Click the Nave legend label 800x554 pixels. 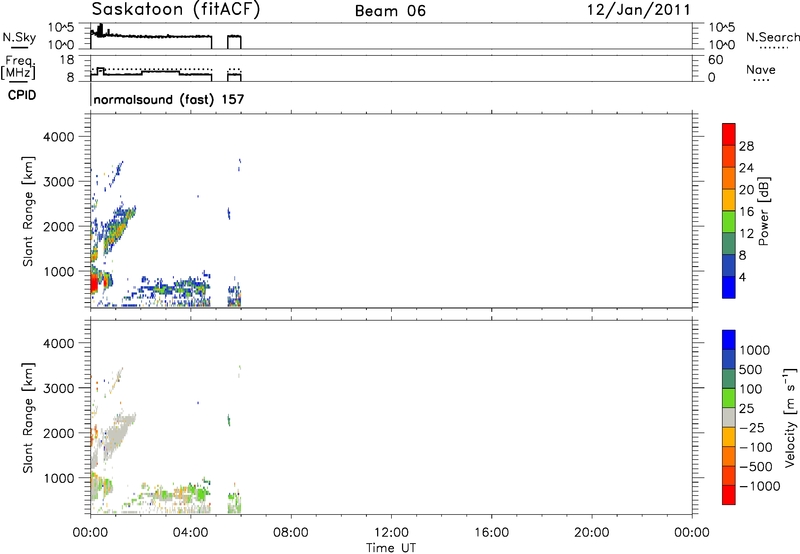[761, 69]
